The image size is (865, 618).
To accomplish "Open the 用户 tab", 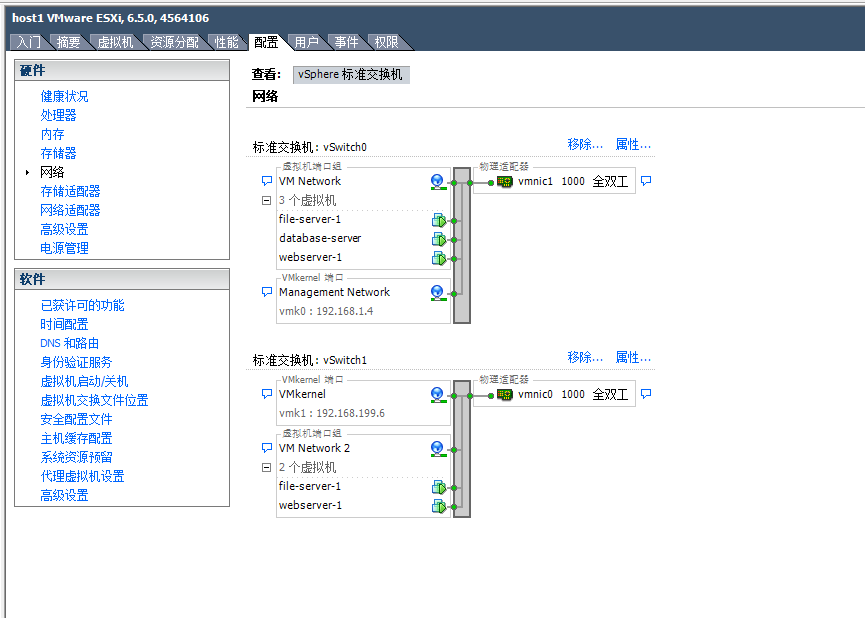I will 306,42.
